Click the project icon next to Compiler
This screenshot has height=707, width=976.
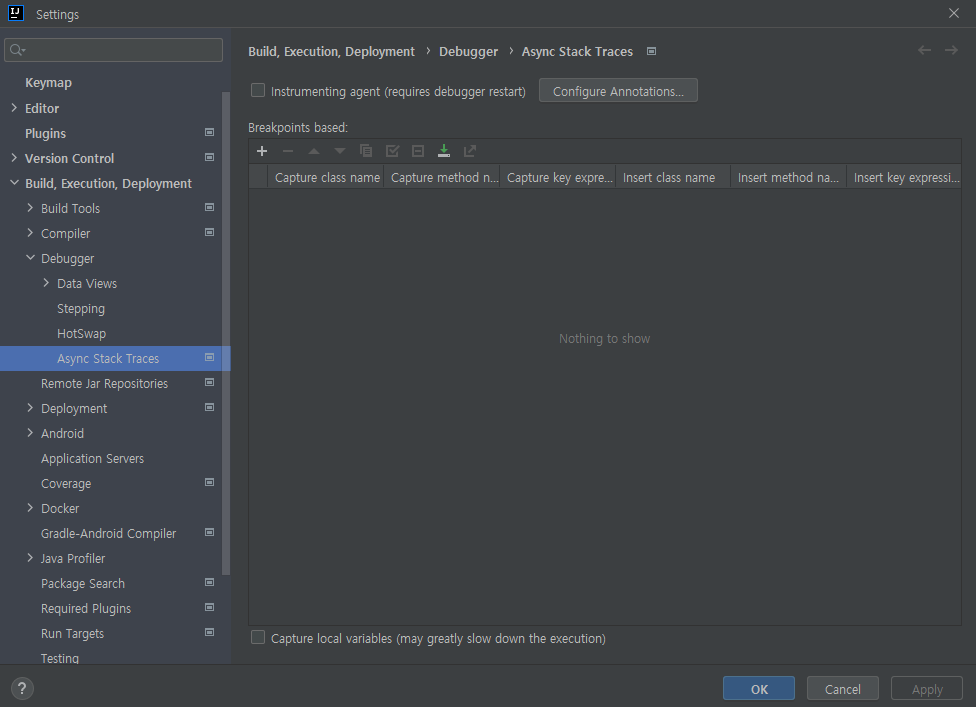pos(210,232)
